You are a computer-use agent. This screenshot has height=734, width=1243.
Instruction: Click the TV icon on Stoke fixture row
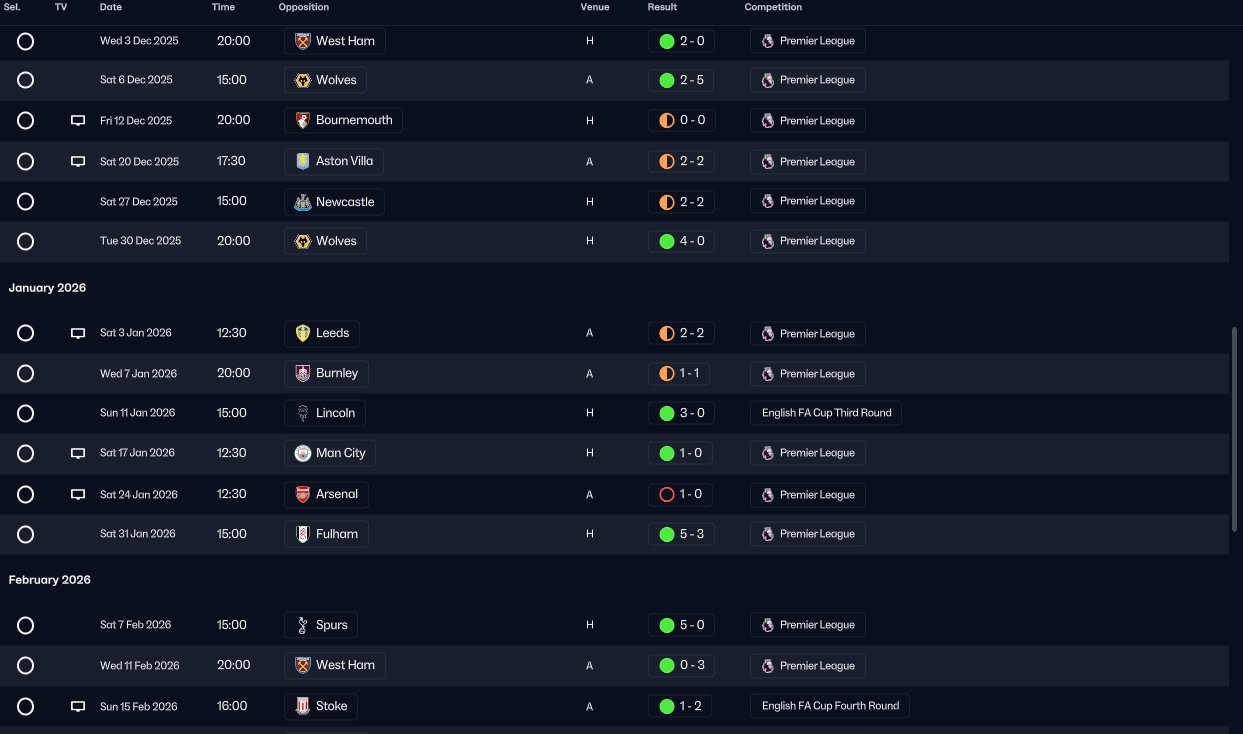pyautogui.click(x=78, y=706)
